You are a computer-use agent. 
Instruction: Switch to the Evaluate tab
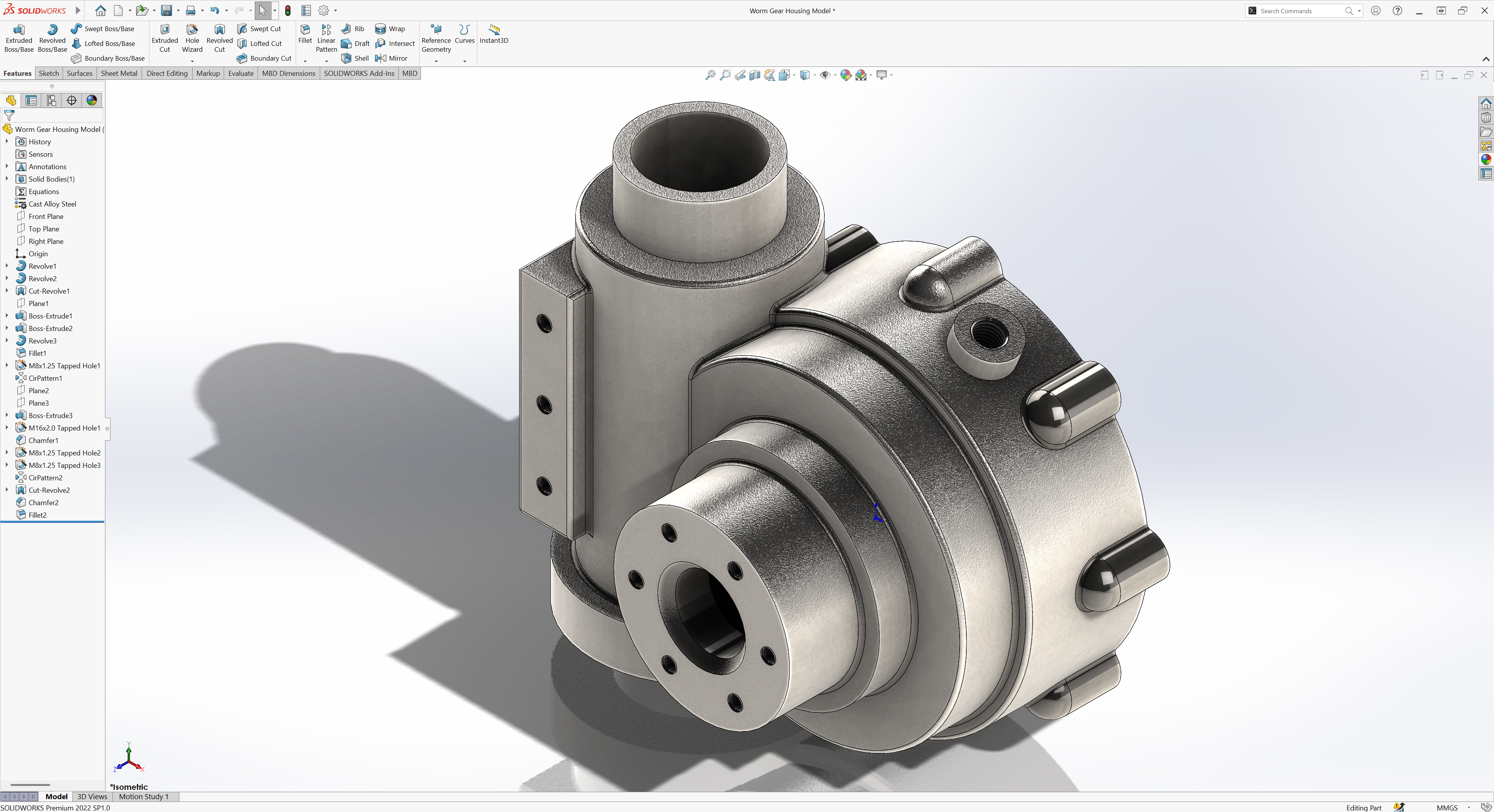coord(241,73)
